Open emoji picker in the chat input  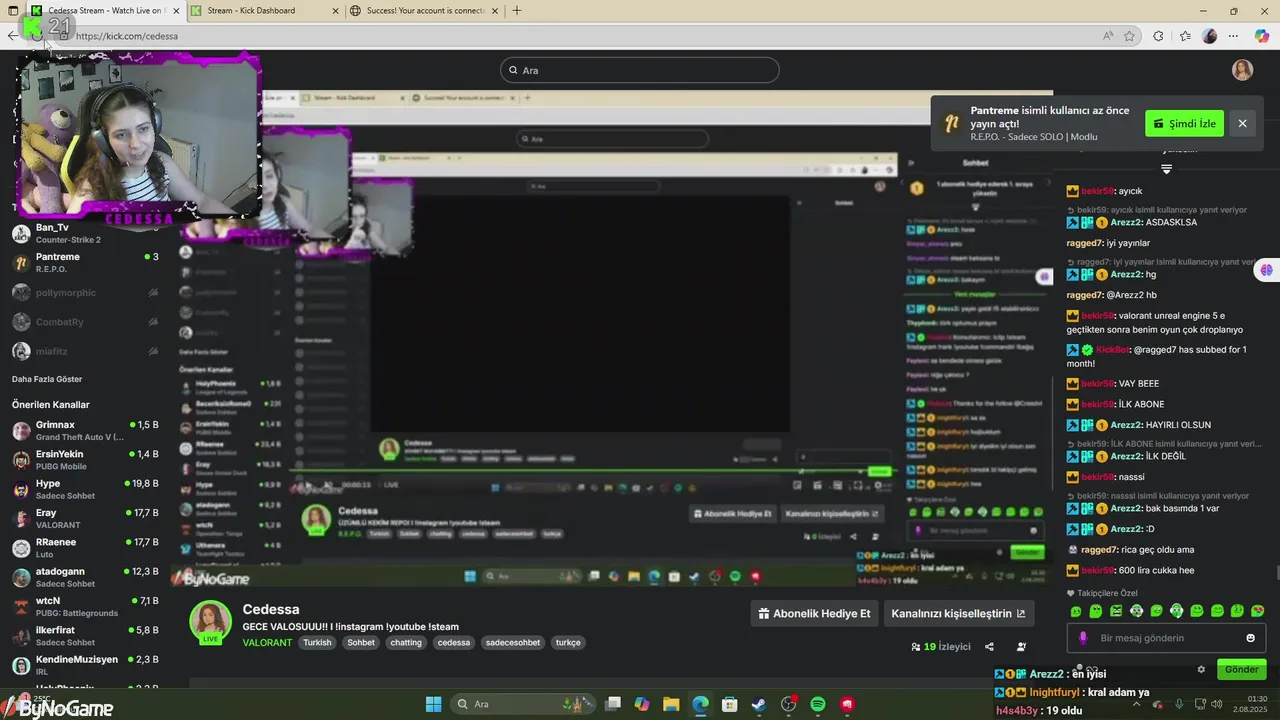click(x=1250, y=638)
